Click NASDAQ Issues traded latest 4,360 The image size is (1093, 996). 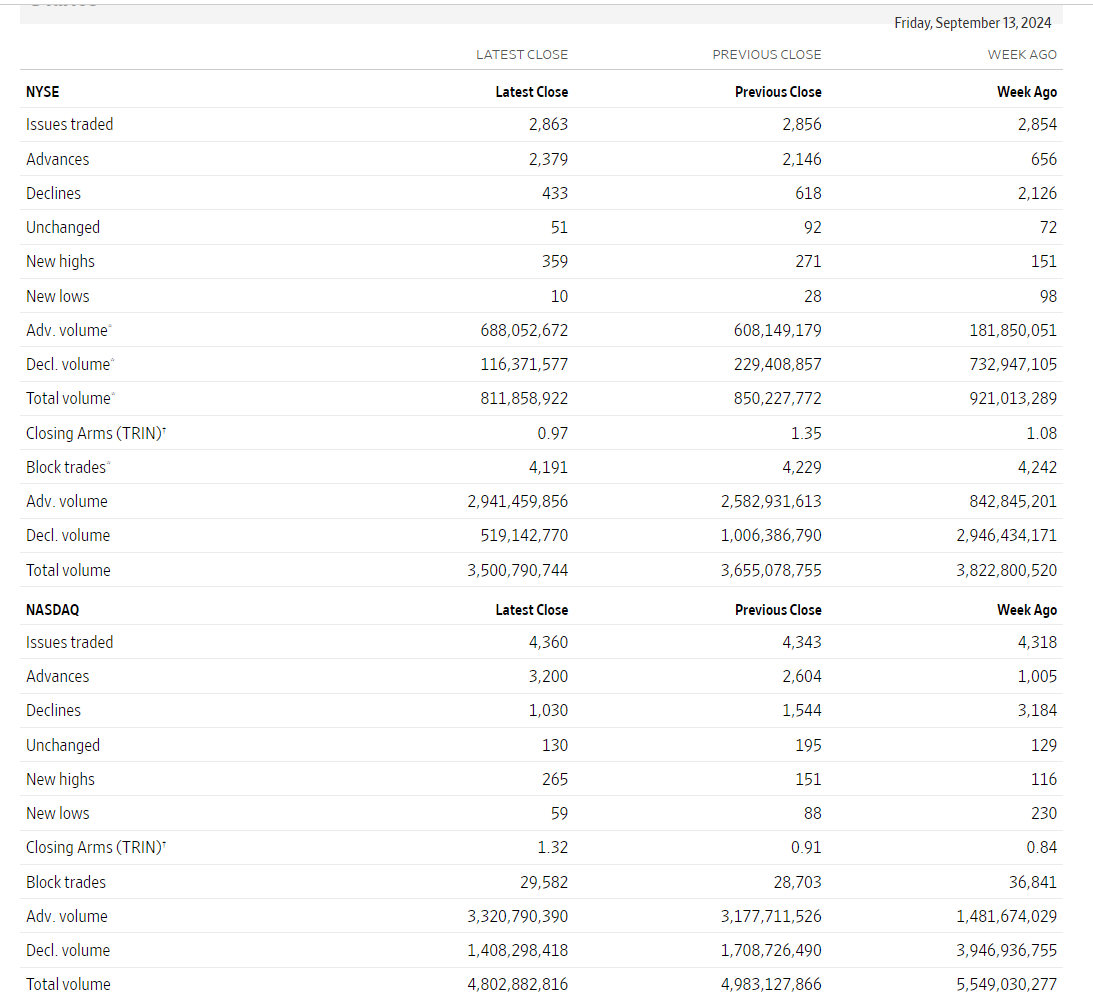coord(549,643)
